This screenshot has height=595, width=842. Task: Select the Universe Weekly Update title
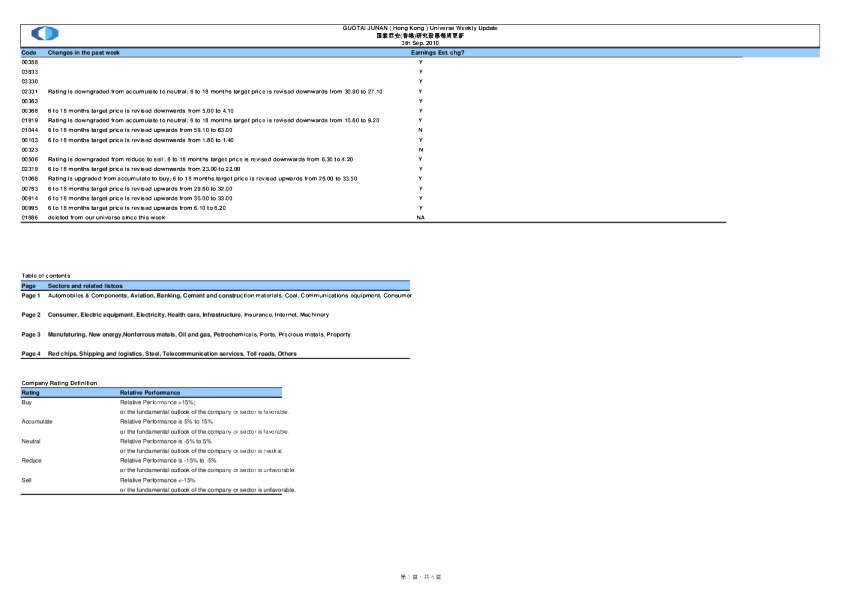pyautogui.click(x=420, y=28)
